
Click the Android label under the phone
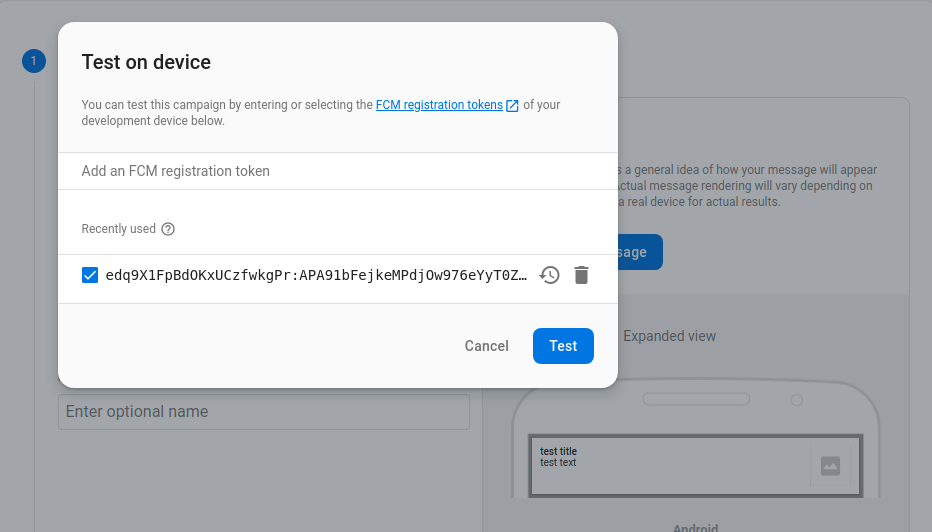pos(695,527)
